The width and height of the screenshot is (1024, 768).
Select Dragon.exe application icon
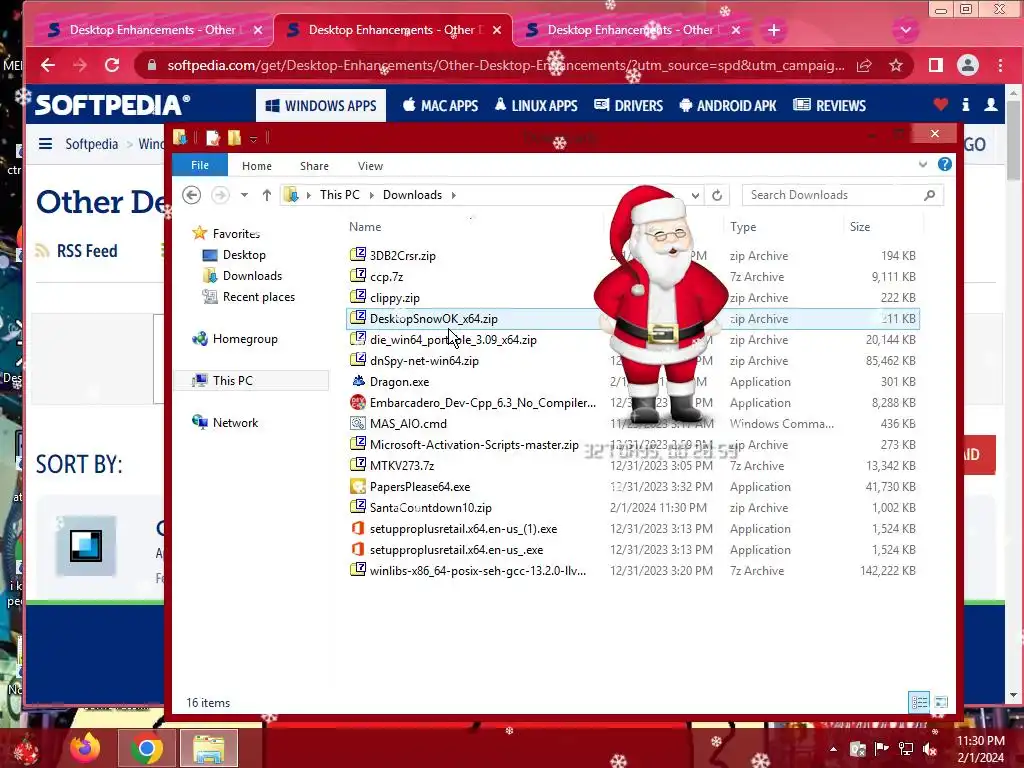point(358,381)
